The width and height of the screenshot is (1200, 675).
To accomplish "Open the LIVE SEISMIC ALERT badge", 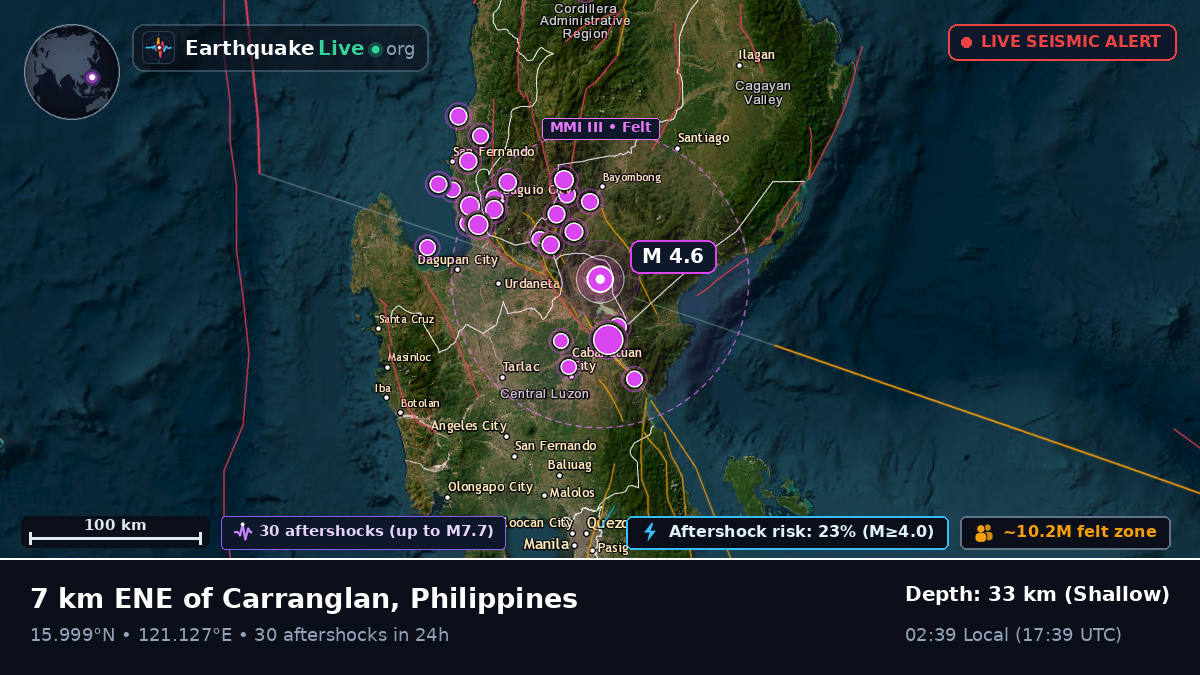I will (x=1062, y=42).
